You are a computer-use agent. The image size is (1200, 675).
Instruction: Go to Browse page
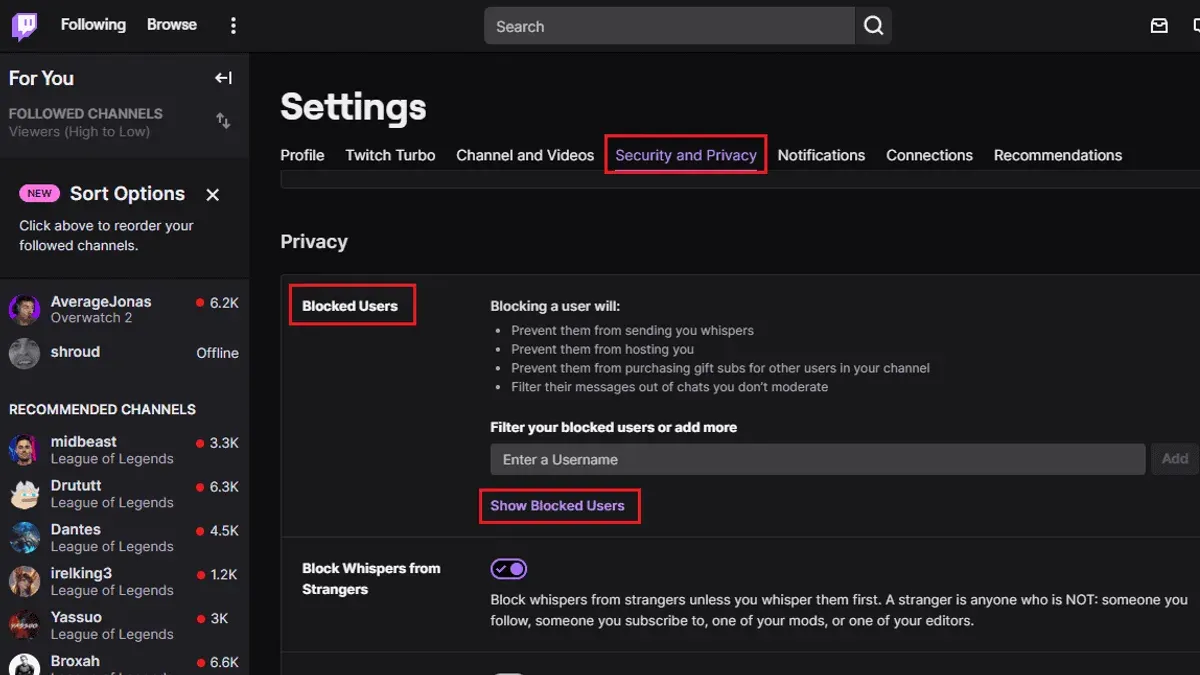172,25
